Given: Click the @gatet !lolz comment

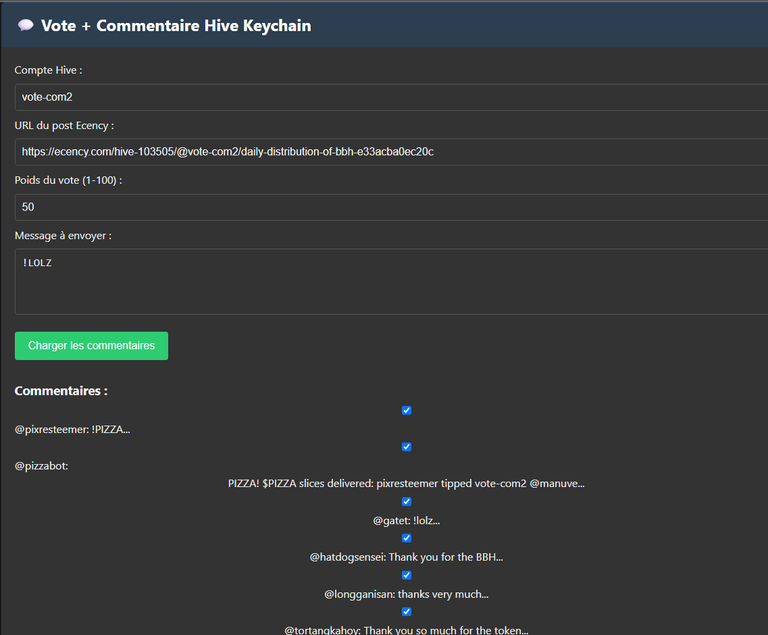Looking at the screenshot, I should (x=407, y=521).
